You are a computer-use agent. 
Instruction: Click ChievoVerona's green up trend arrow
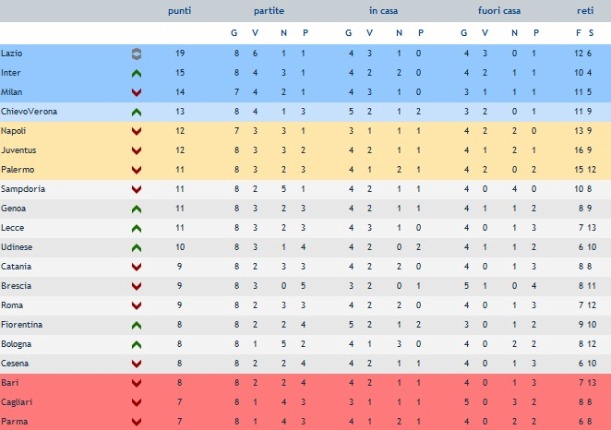pyautogui.click(x=136, y=112)
